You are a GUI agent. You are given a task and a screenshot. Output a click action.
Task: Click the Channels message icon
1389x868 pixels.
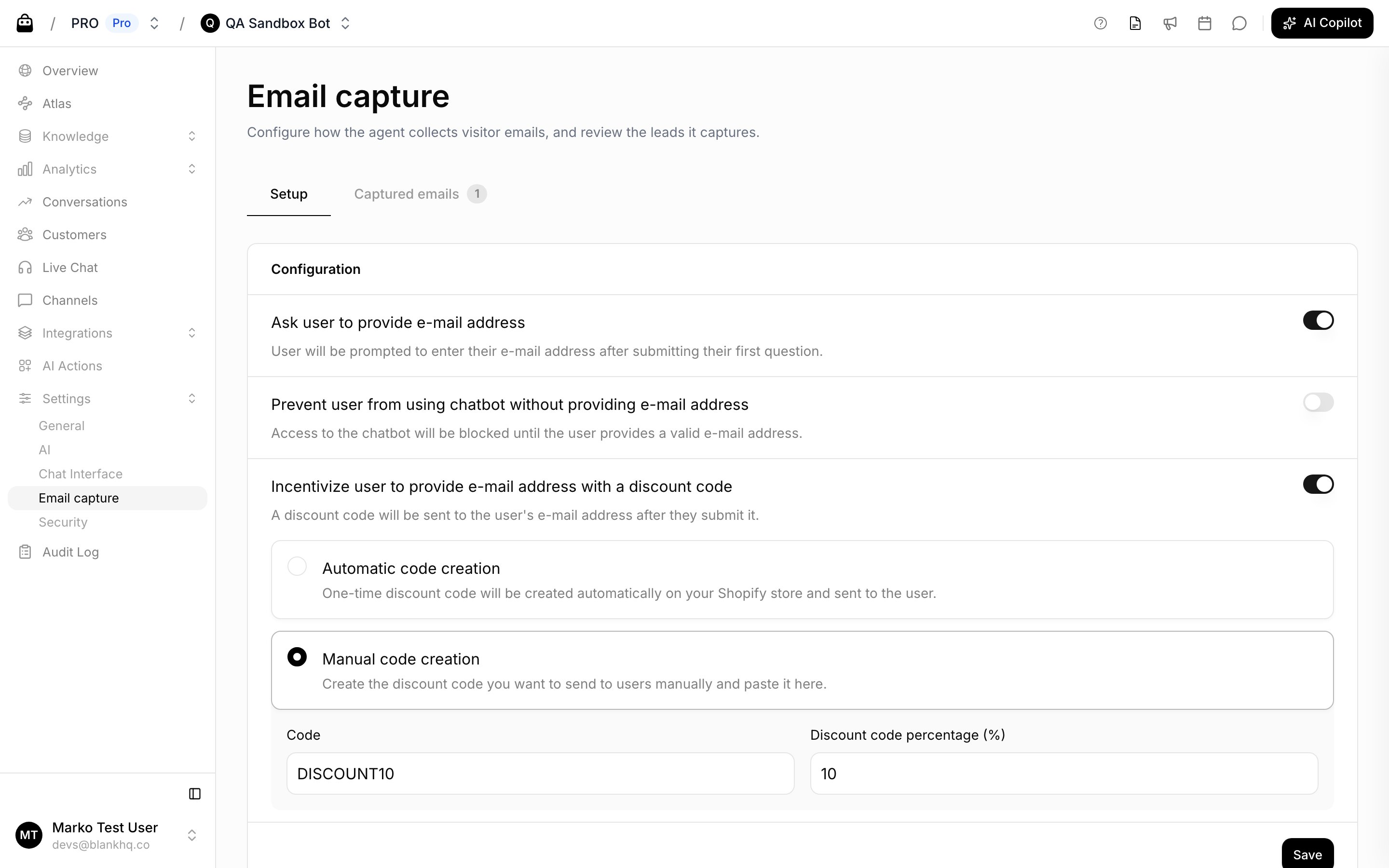click(25, 300)
